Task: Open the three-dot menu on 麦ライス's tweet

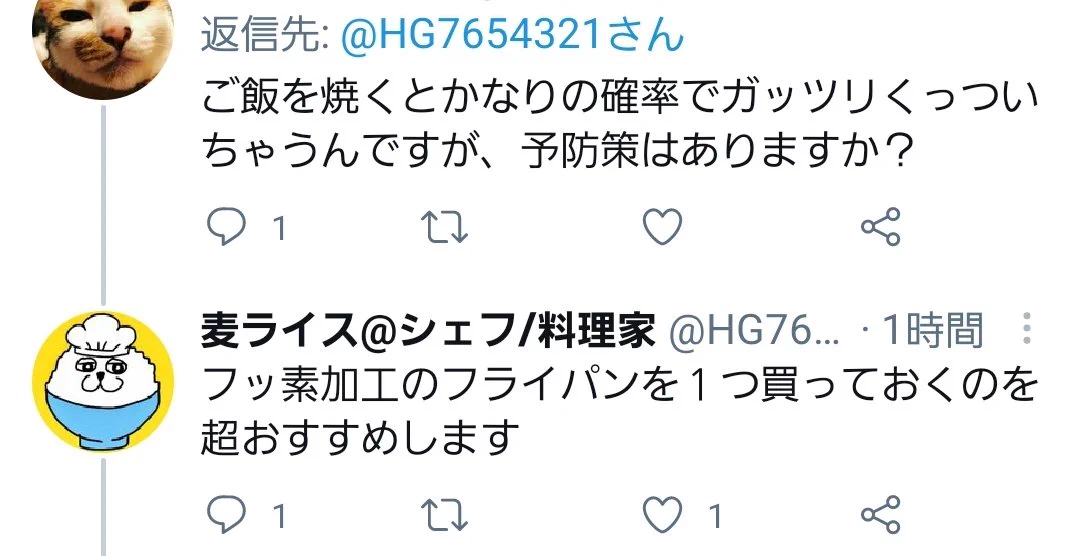Action: click(1026, 329)
